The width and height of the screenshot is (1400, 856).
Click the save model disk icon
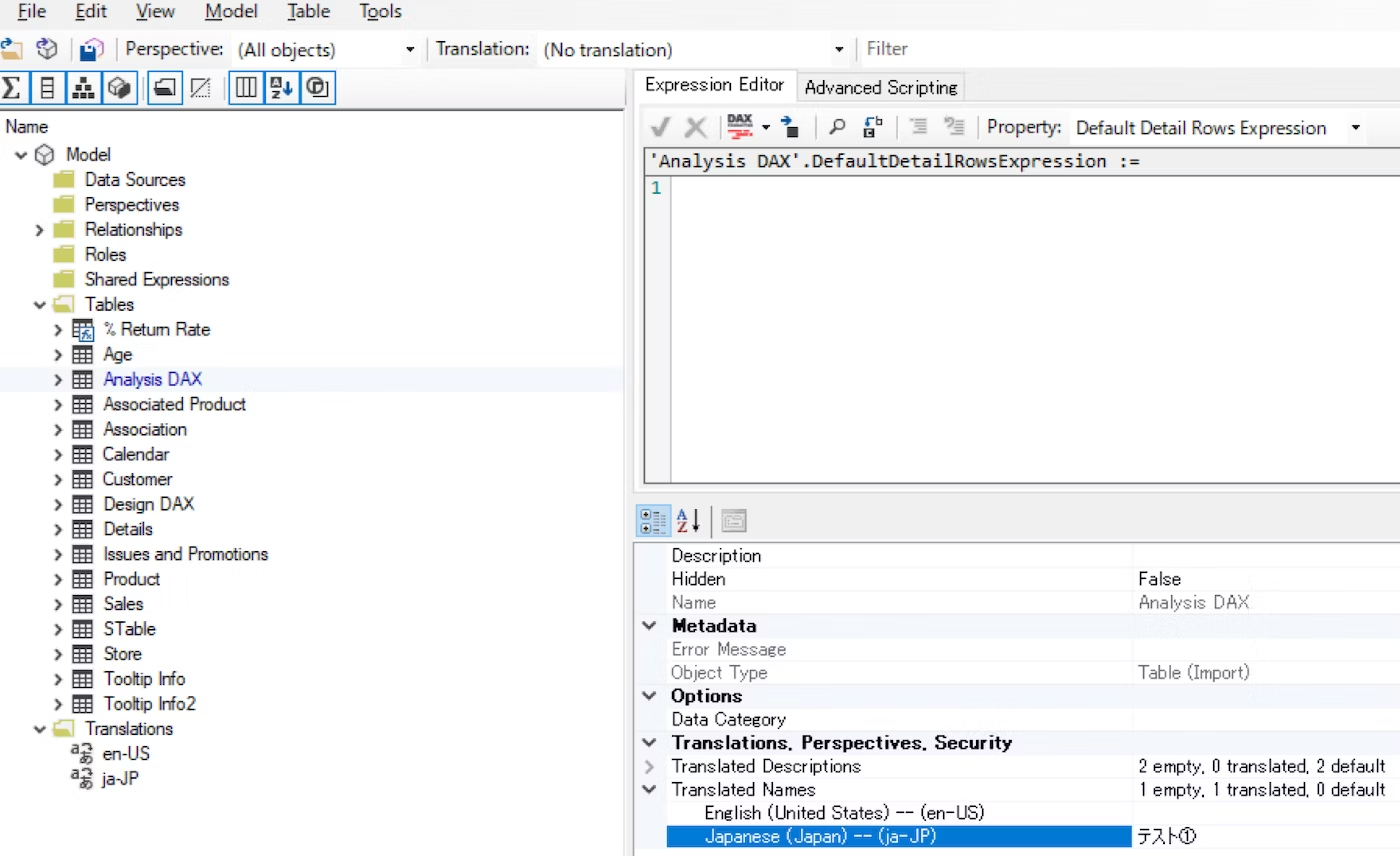[92, 49]
